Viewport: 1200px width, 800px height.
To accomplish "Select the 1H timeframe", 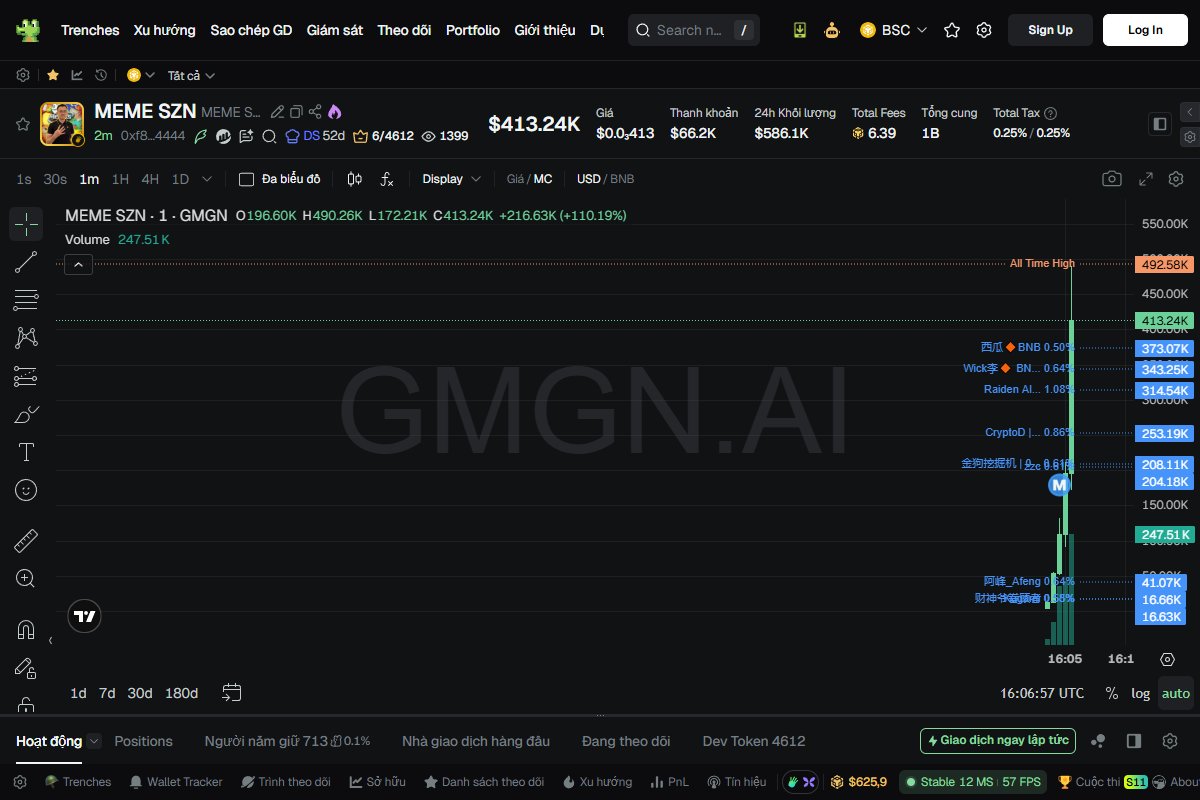I will coord(120,179).
